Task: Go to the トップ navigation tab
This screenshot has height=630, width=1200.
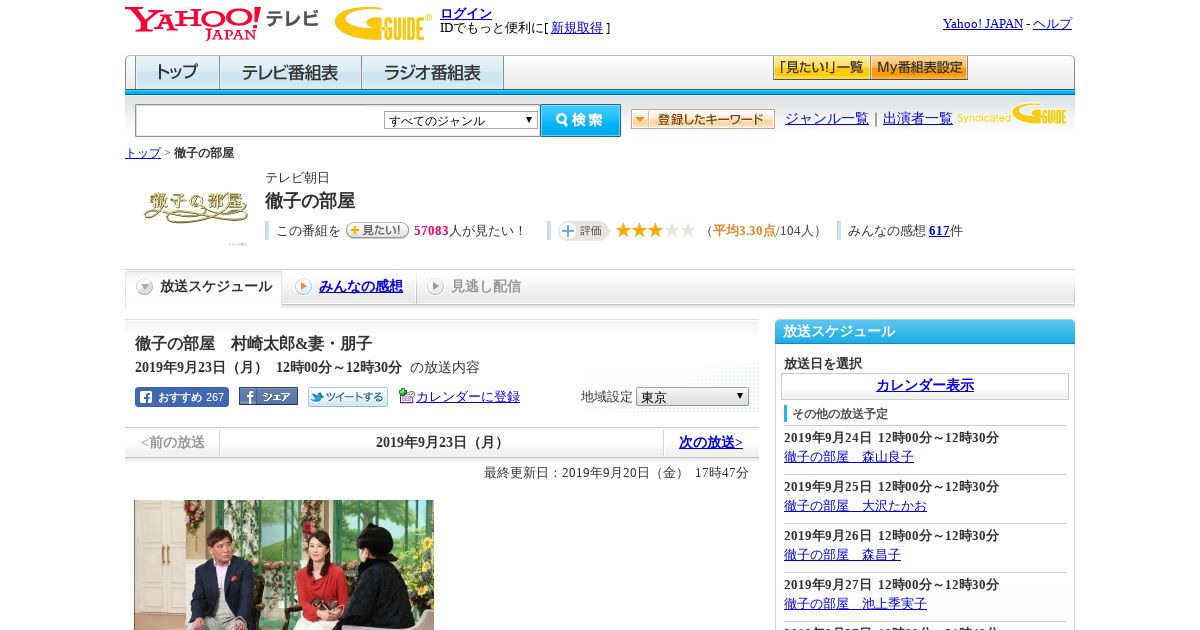Action: coord(177,73)
